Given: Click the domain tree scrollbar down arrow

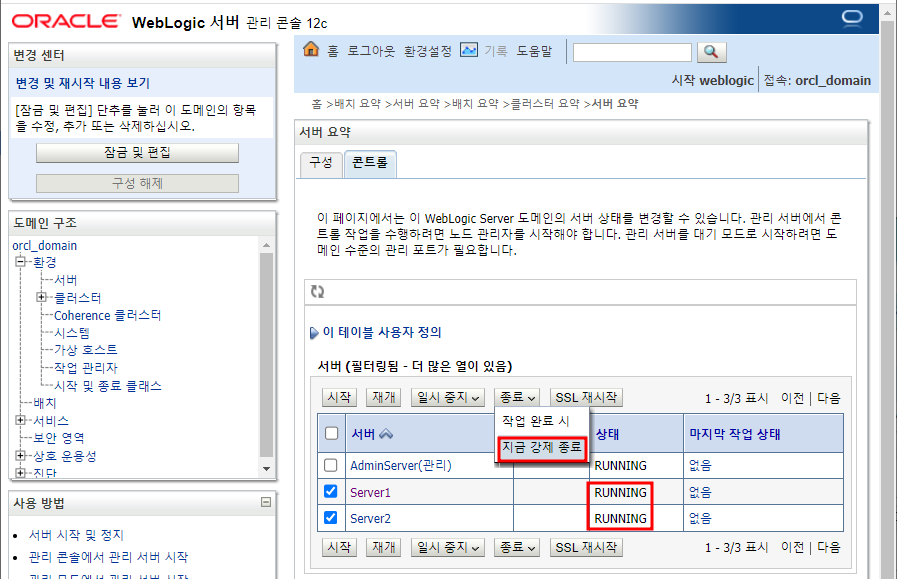Looking at the screenshot, I should [x=267, y=469].
